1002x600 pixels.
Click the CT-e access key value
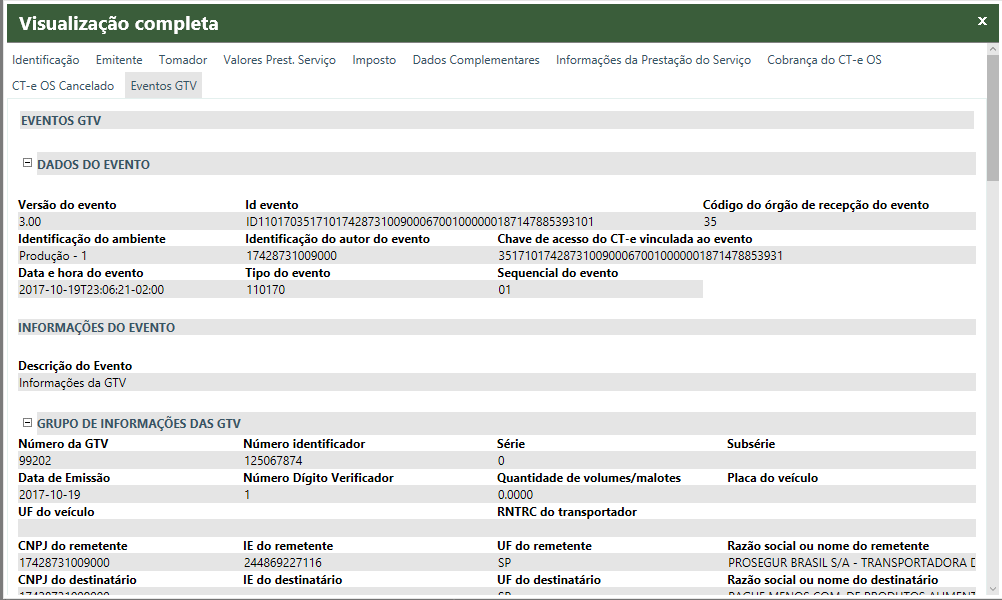(640, 256)
